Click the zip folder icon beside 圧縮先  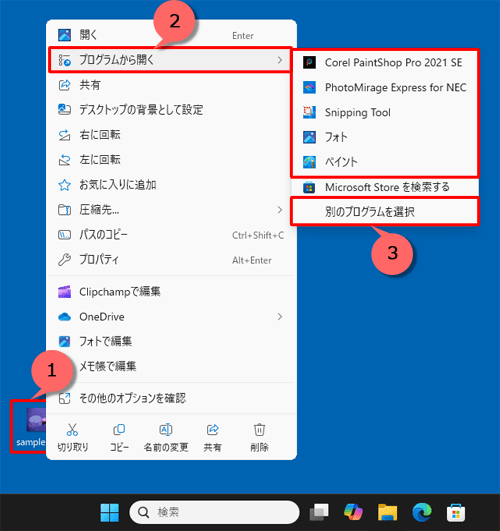click(64, 210)
